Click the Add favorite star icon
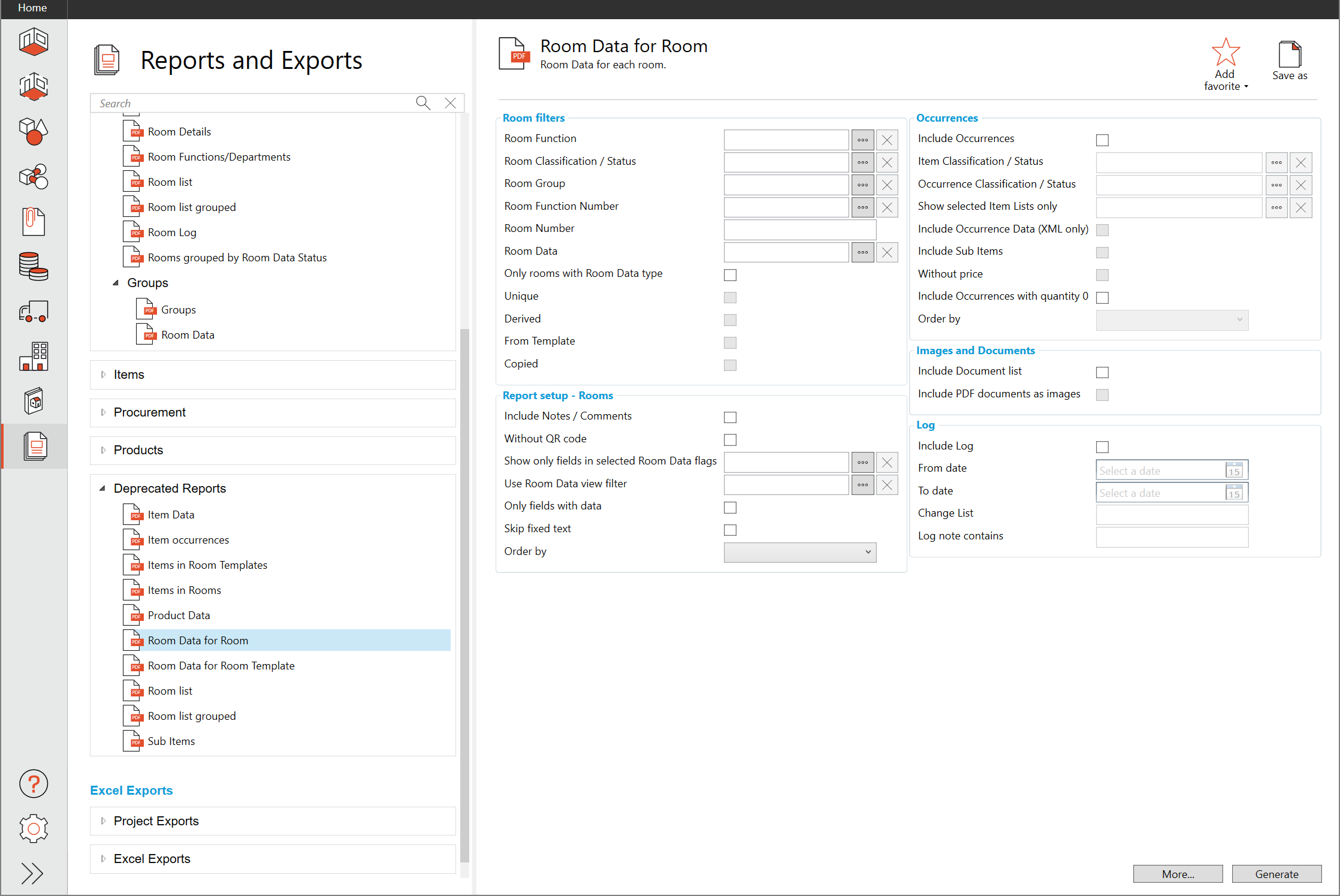The image size is (1340, 896). click(1226, 53)
